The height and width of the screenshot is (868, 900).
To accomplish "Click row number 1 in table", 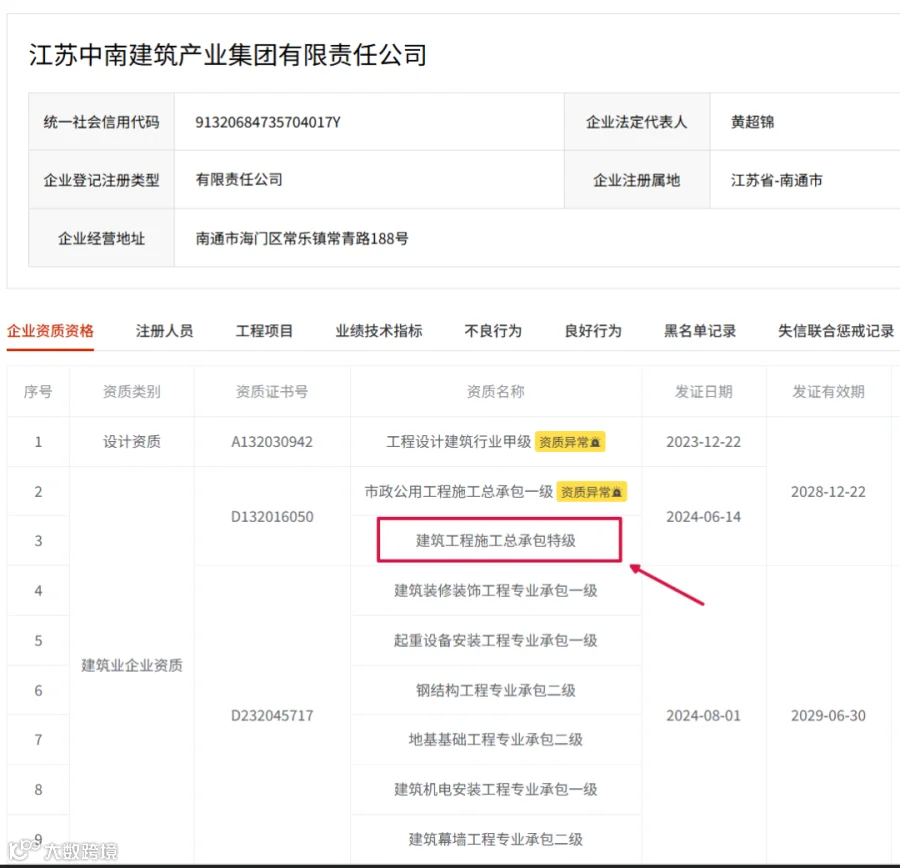I will [38, 442].
